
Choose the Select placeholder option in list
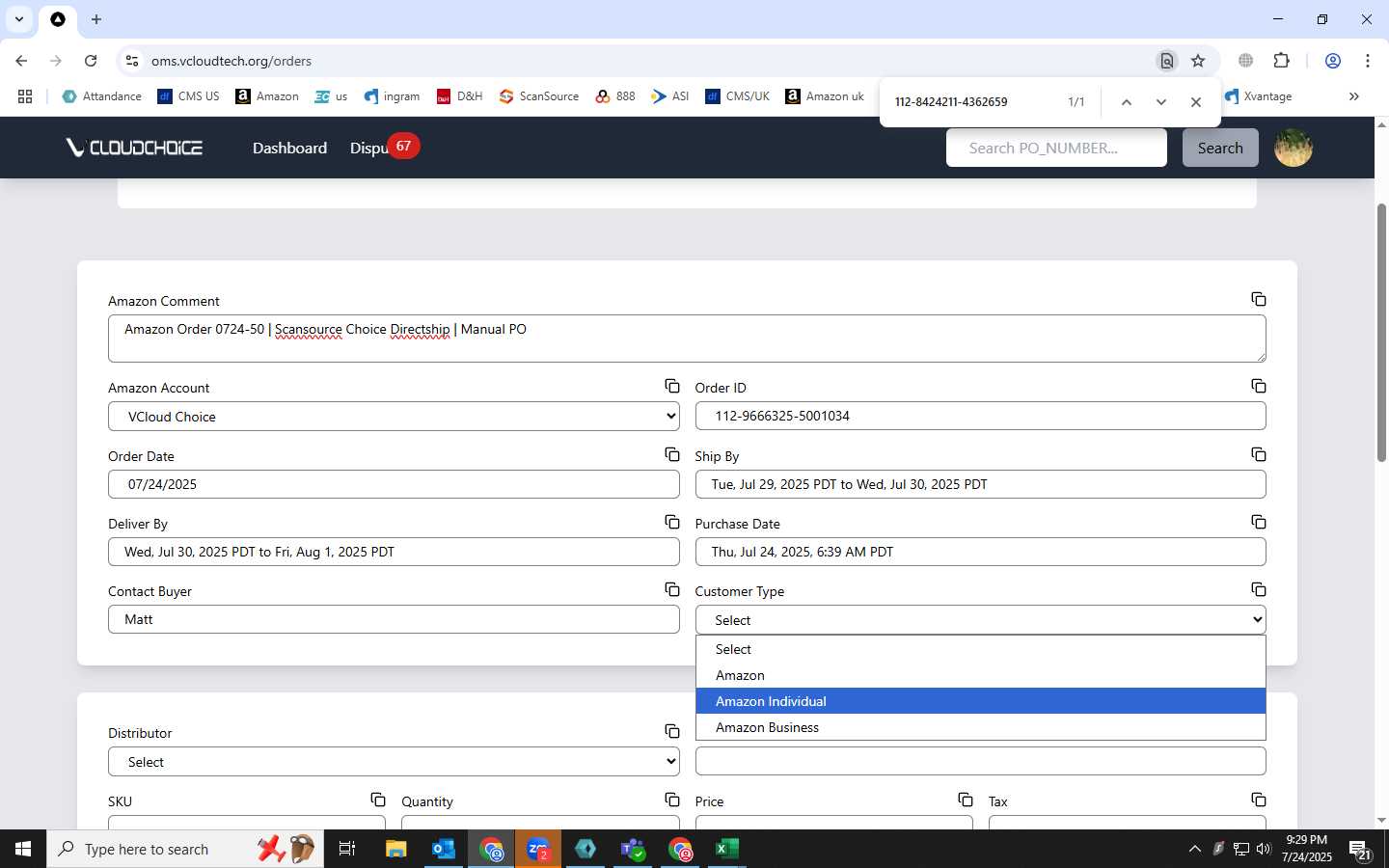980,649
